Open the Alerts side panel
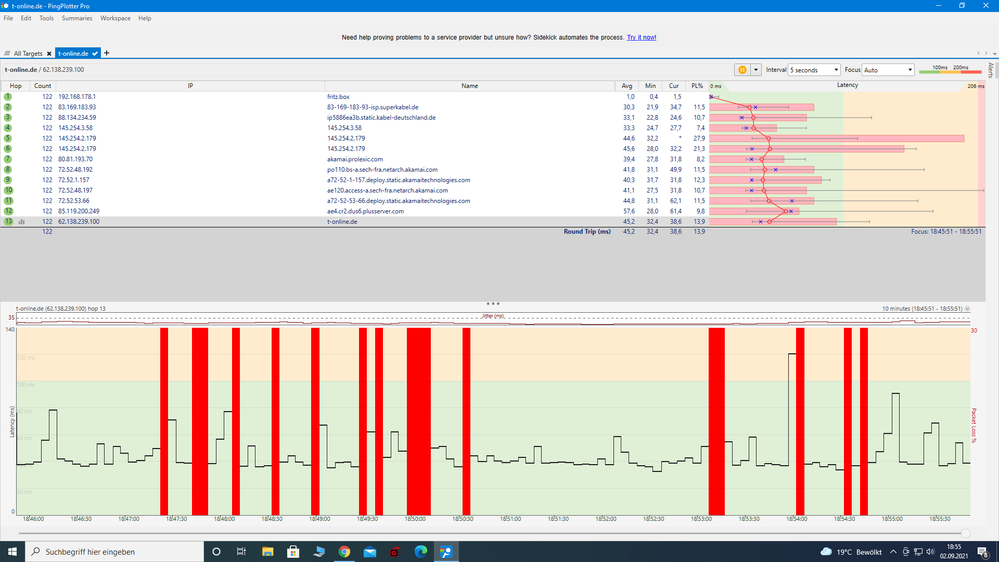The image size is (999, 562). (991, 70)
